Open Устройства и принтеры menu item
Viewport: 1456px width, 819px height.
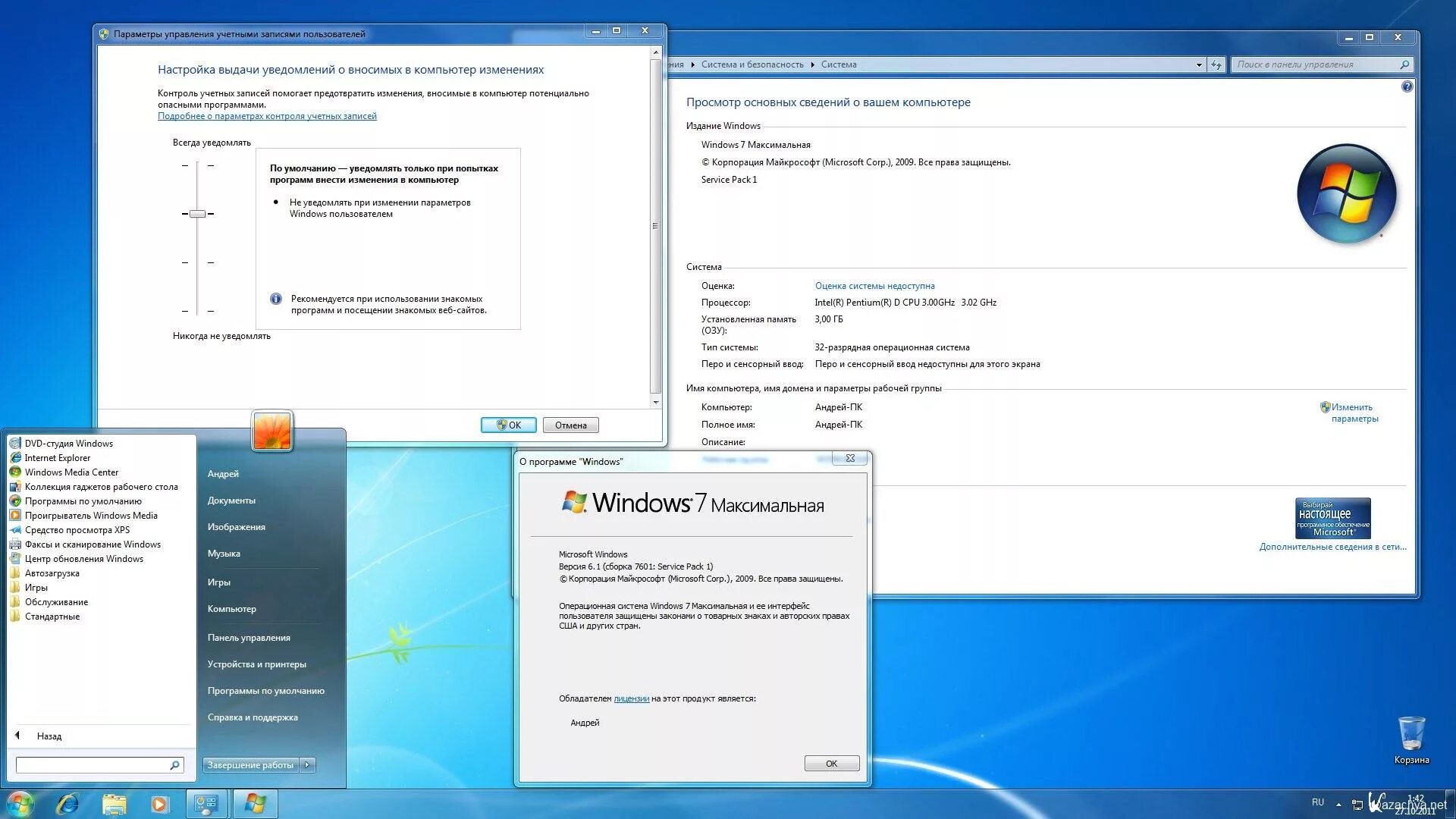tap(256, 664)
